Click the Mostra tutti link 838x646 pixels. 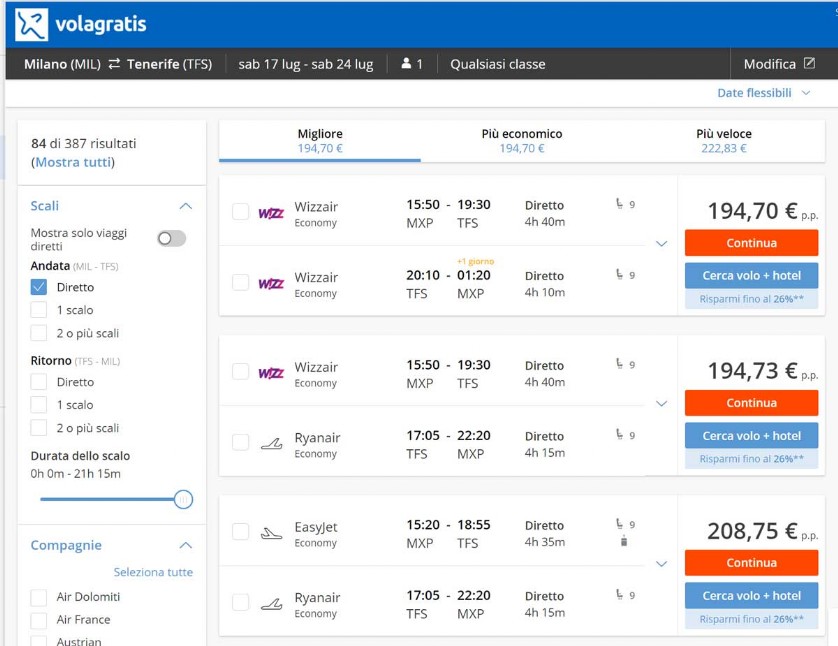pyautogui.click(x=74, y=162)
